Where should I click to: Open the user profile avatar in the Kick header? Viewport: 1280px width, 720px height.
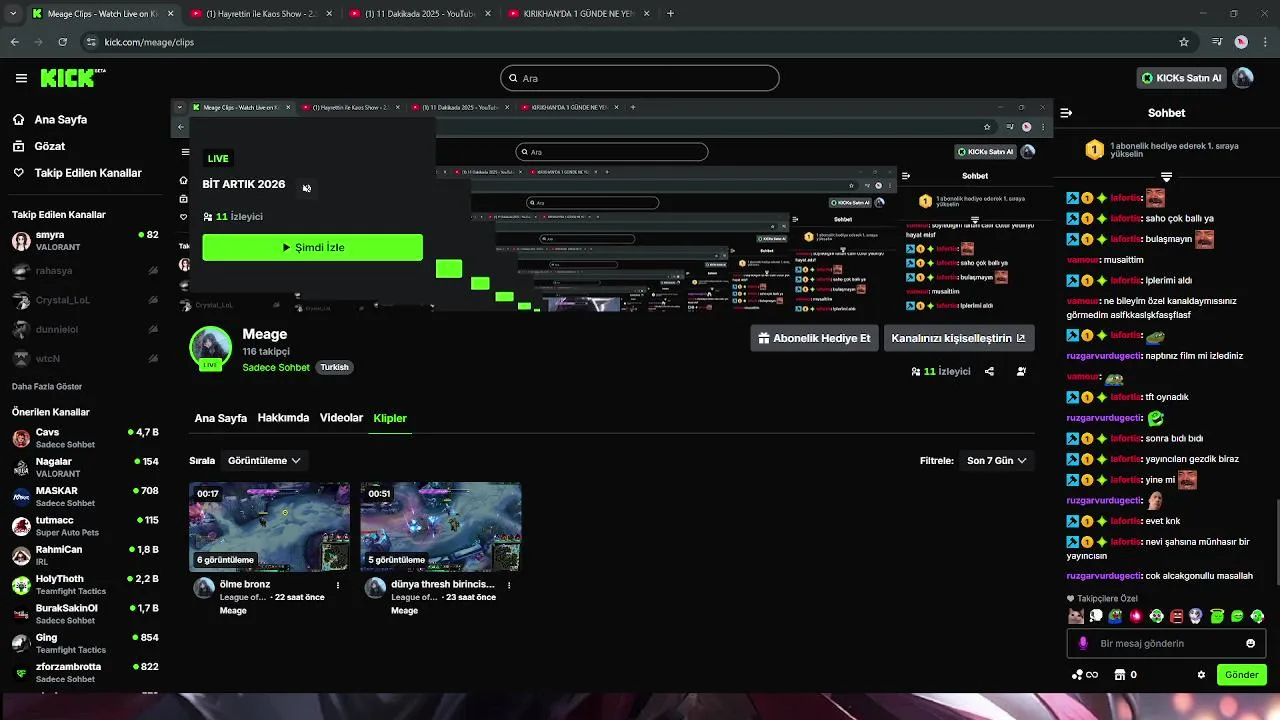coord(1243,78)
